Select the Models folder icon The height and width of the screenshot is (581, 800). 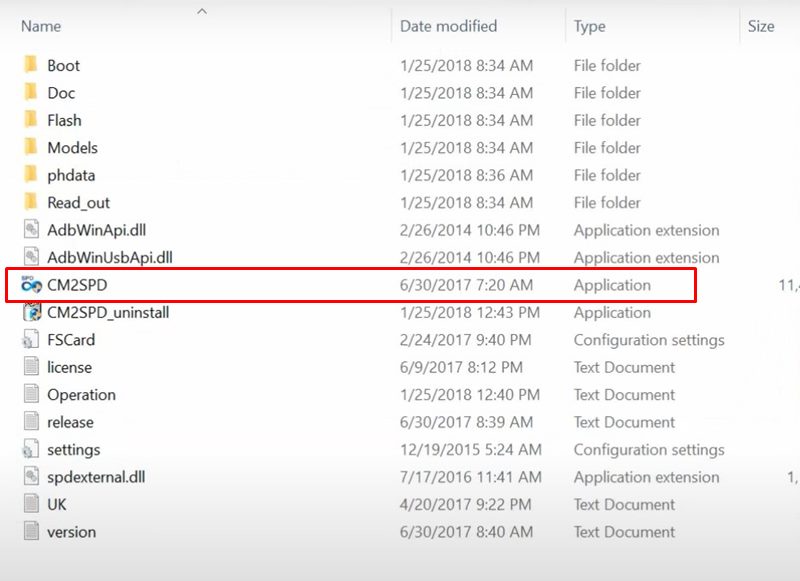pyautogui.click(x=30, y=148)
